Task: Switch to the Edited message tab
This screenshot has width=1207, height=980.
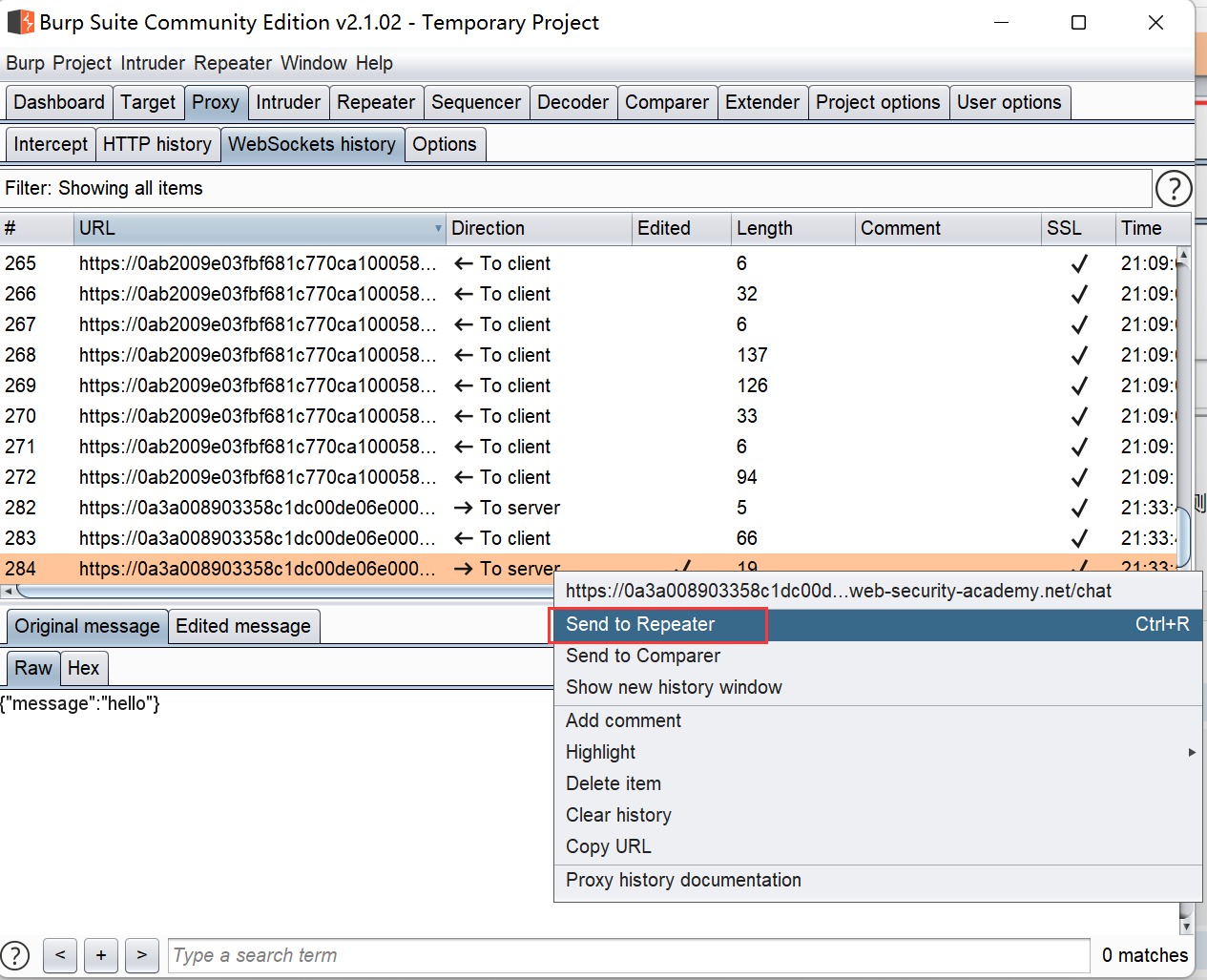Action: [x=242, y=626]
